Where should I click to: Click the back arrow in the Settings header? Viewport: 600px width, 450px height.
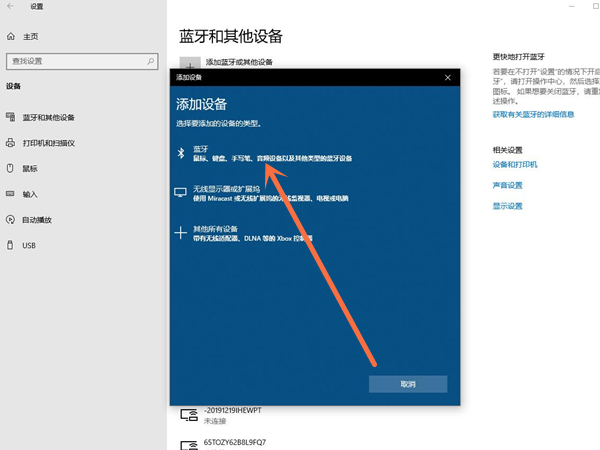tap(11, 7)
